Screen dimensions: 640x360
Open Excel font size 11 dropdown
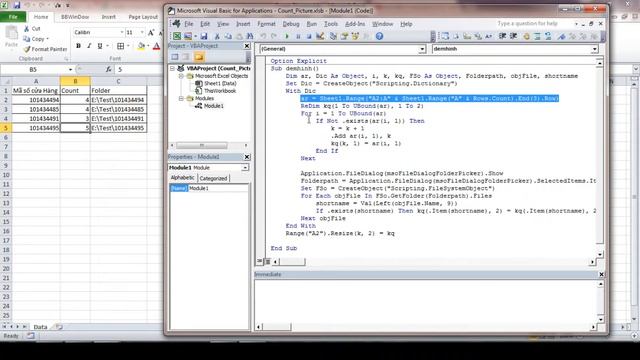coord(142,32)
